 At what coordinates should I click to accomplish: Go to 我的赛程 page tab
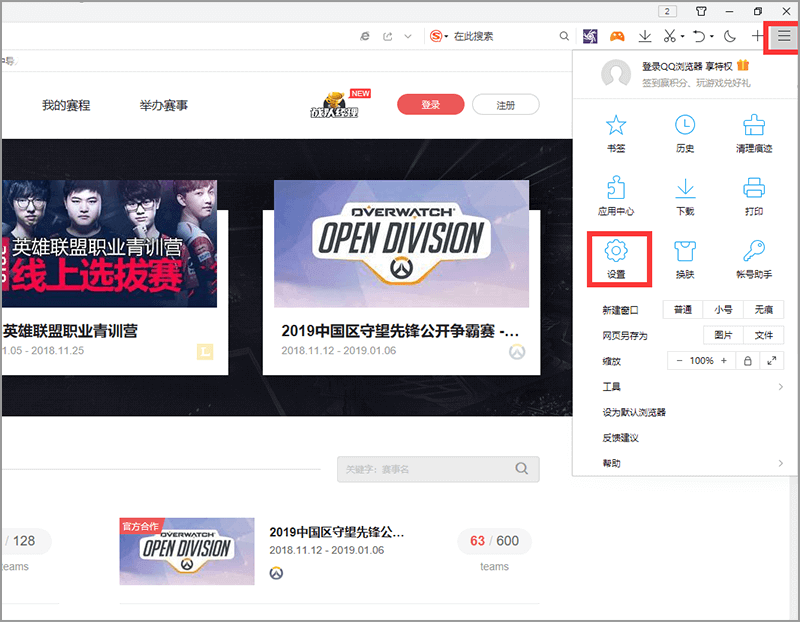tap(66, 105)
